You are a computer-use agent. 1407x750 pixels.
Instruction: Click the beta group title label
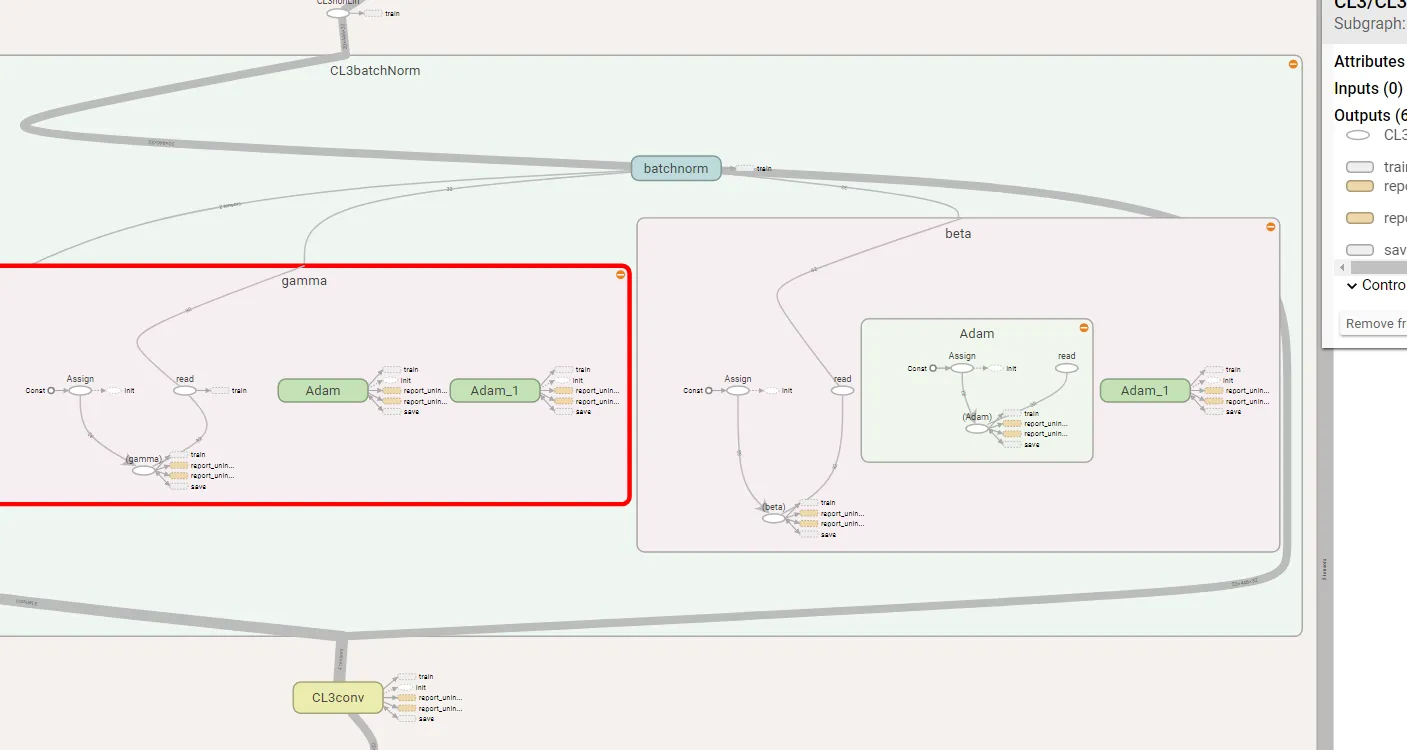coord(958,234)
